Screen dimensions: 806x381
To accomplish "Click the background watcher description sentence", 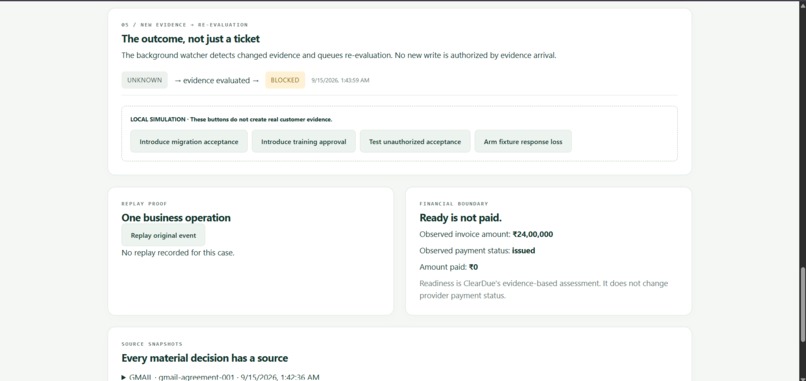I will (x=339, y=55).
